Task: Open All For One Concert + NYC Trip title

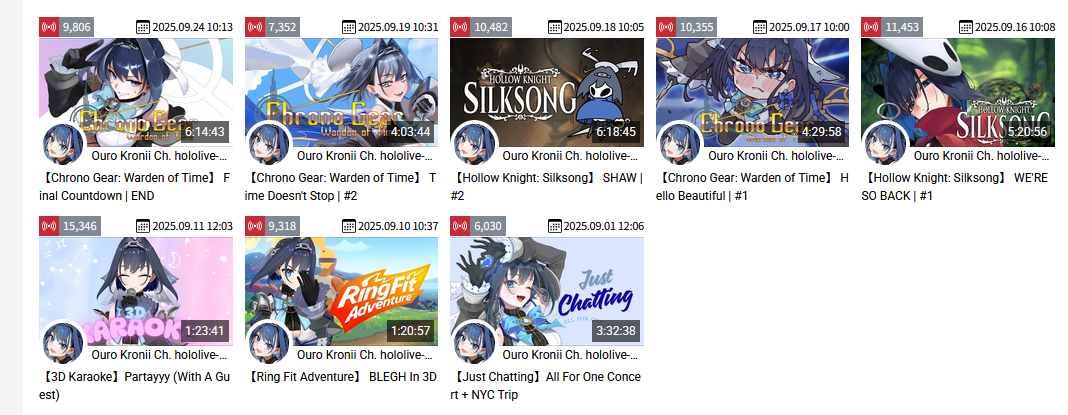Action: click(546, 386)
